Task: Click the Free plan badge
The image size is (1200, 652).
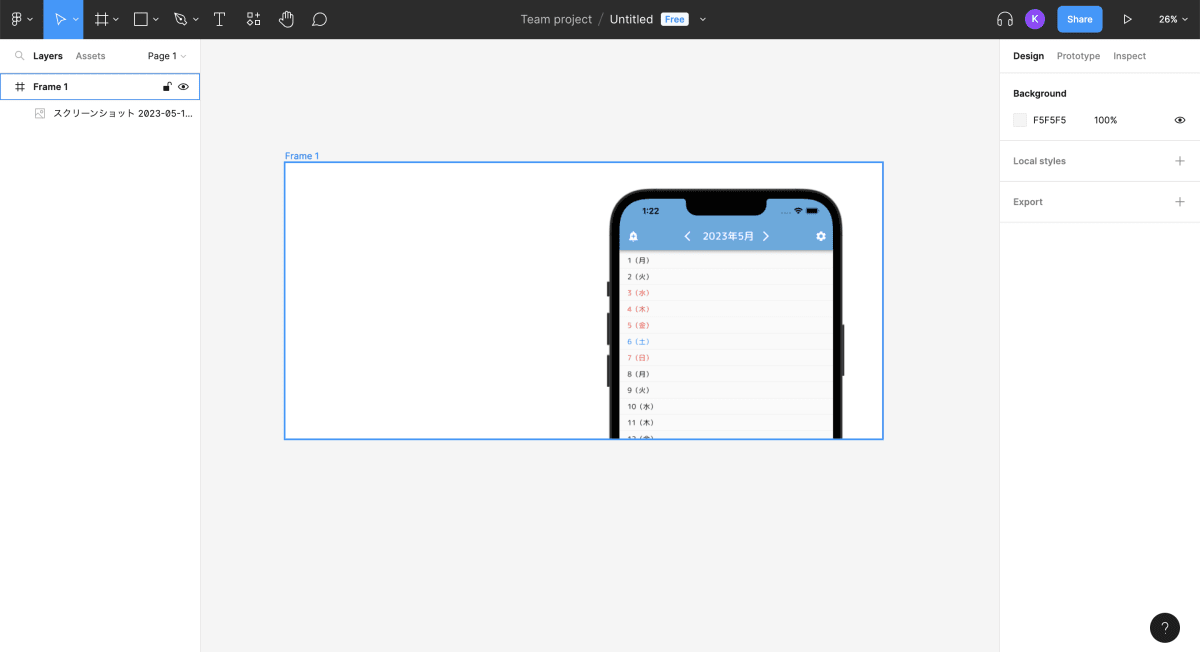Action: point(675,19)
